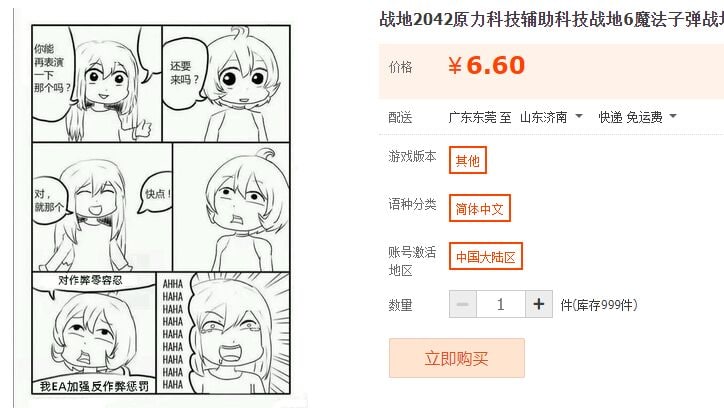Select 中国大陆区 activation region
Image resolution: width=724 pixels, height=408 pixels.
click(x=486, y=256)
